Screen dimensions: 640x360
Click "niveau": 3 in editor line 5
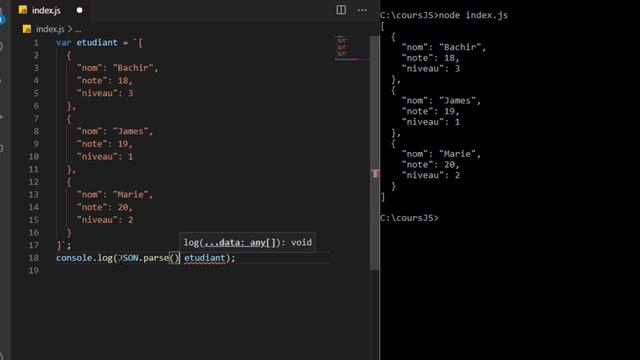coord(105,93)
